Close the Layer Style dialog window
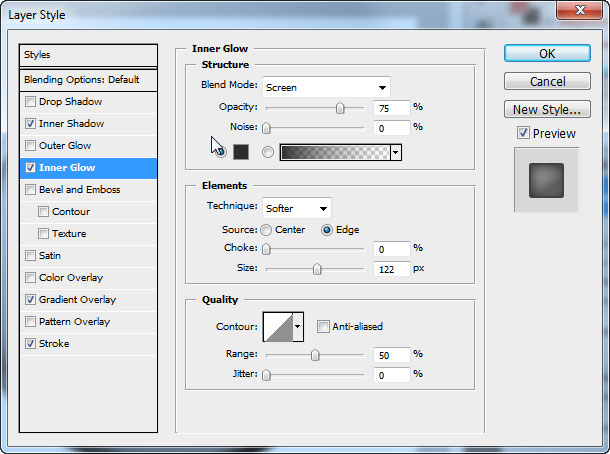The height and width of the screenshot is (454, 610). (x=584, y=10)
